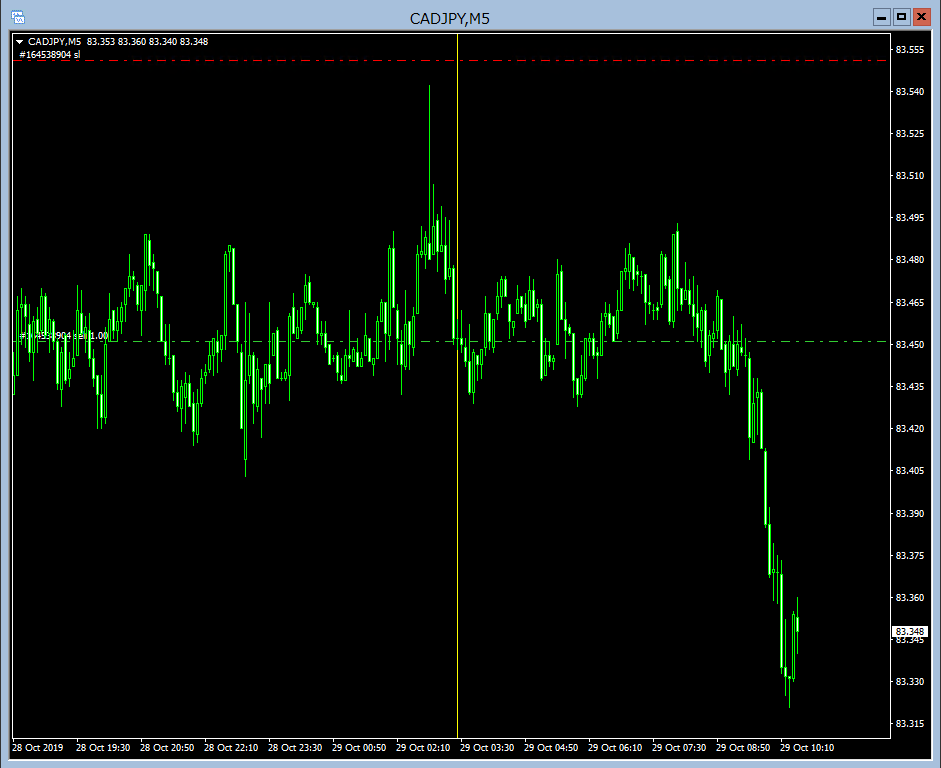Viewport: 941px width, 768px height.
Task: Click the 83.510 price scale label
Action: click(x=910, y=176)
